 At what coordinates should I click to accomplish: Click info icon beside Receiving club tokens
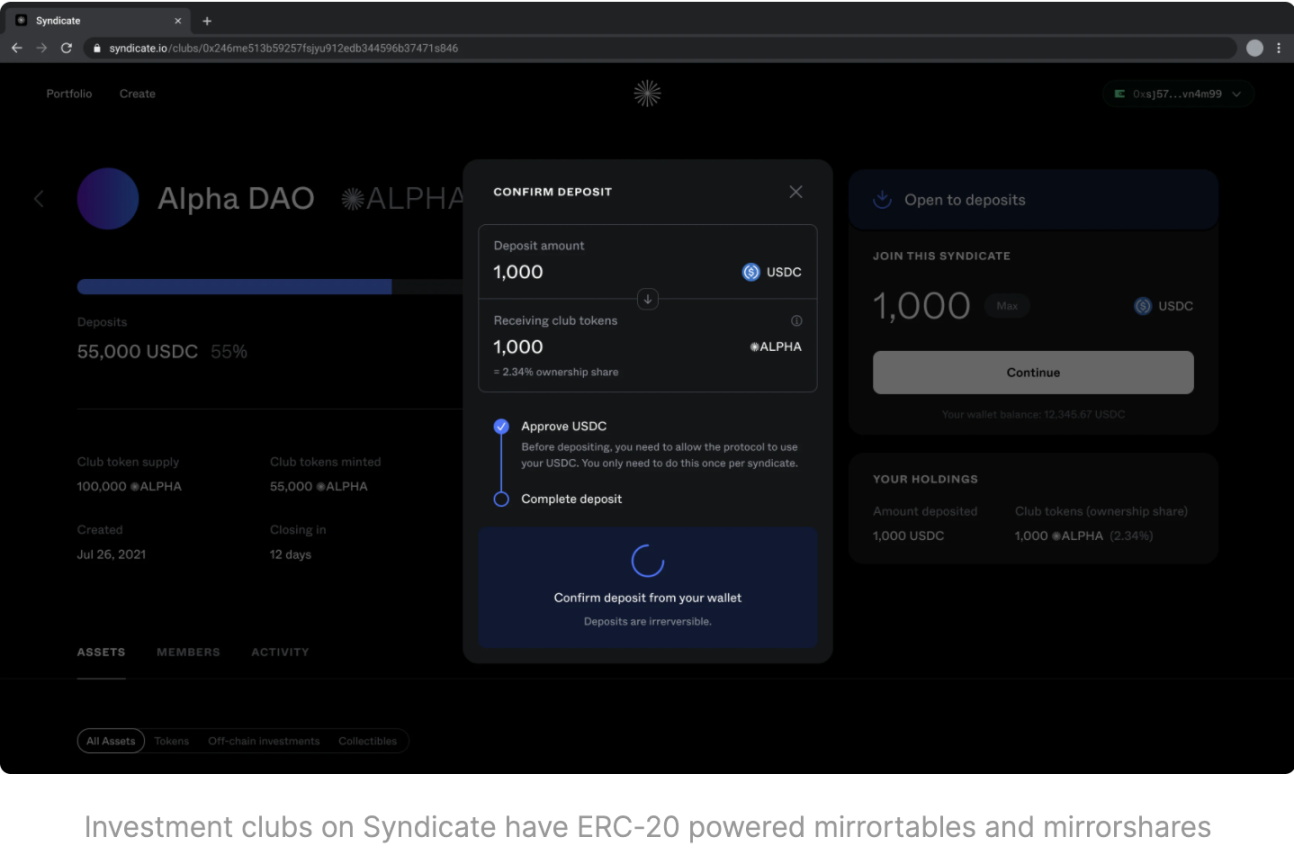(796, 321)
